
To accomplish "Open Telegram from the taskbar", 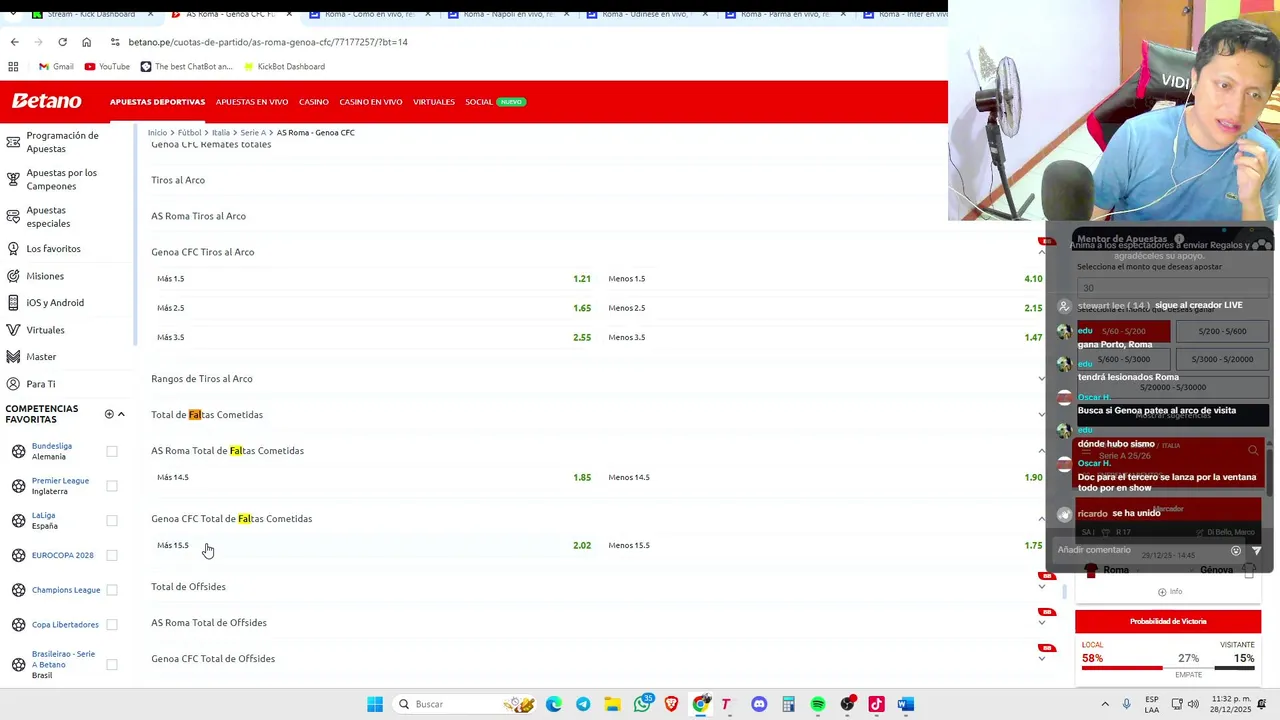I will (x=583, y=704).
